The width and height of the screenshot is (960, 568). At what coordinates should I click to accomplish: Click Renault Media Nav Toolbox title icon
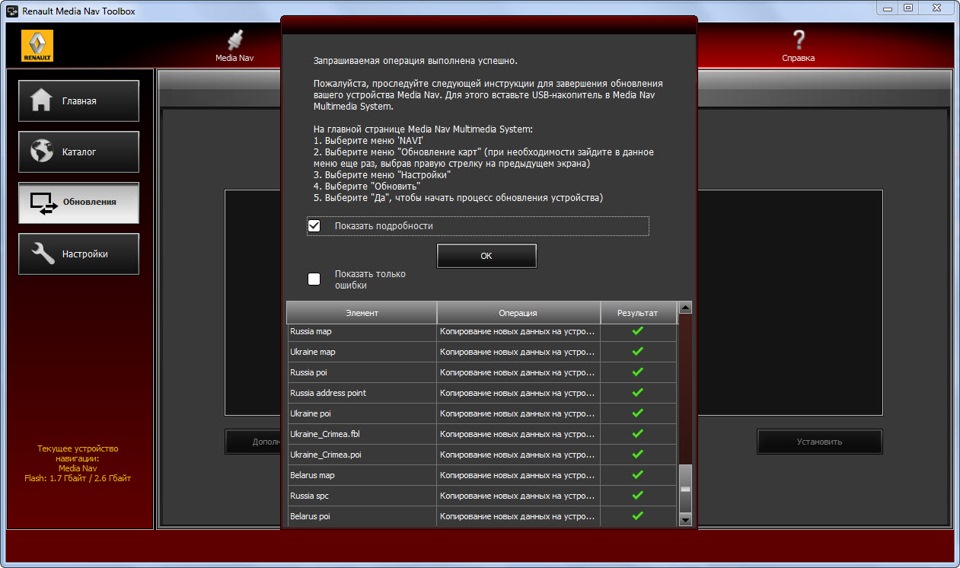click(x=12, y=11)
